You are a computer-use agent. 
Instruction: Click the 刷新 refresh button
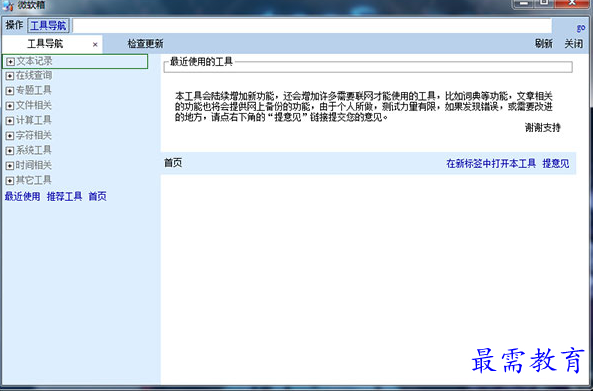point(543,44)
